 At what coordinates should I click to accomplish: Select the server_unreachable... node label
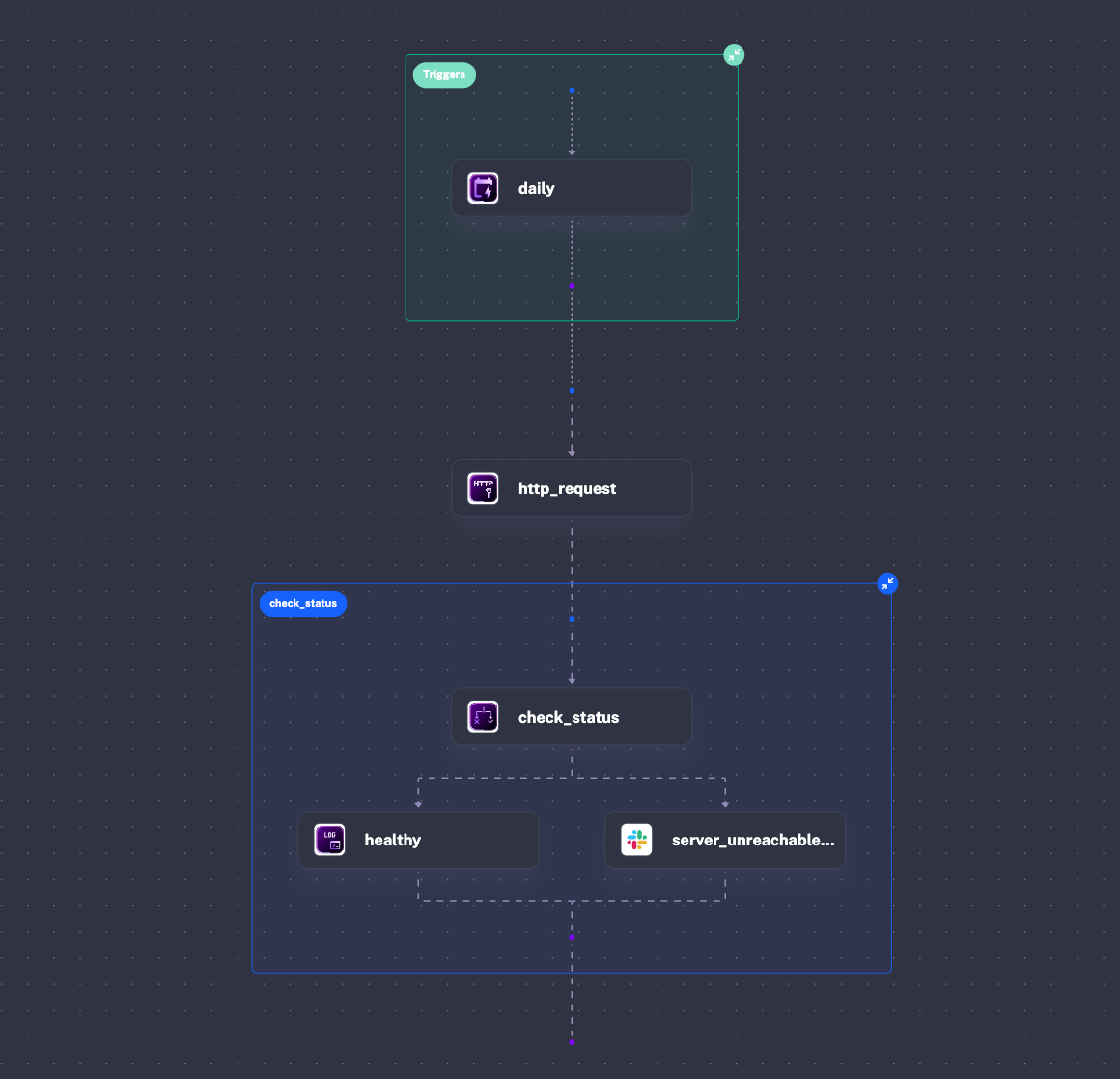pyautogui.click(x=753, y=841)
